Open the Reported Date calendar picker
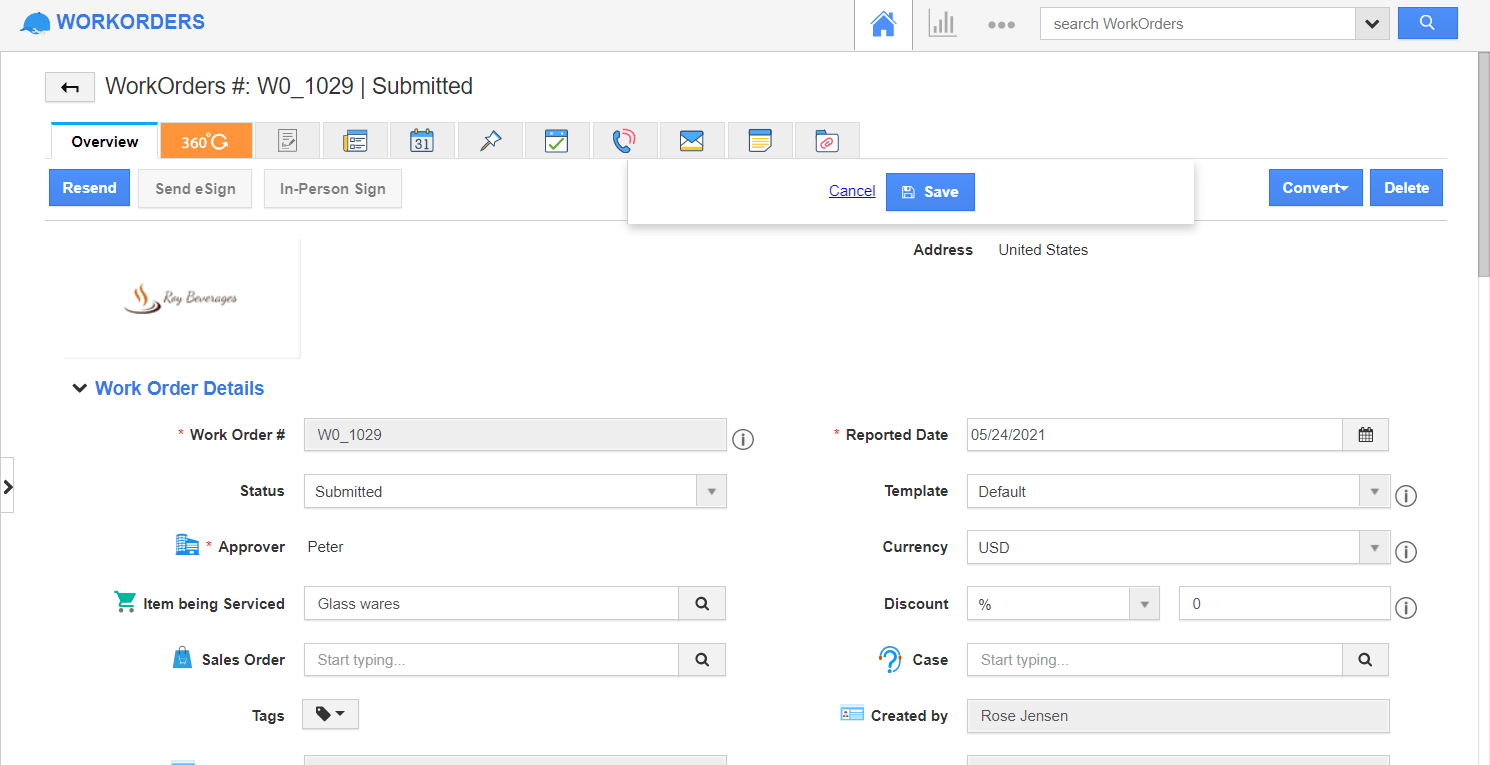Viewport: 1490px width, 765px height. (1365, 435)
